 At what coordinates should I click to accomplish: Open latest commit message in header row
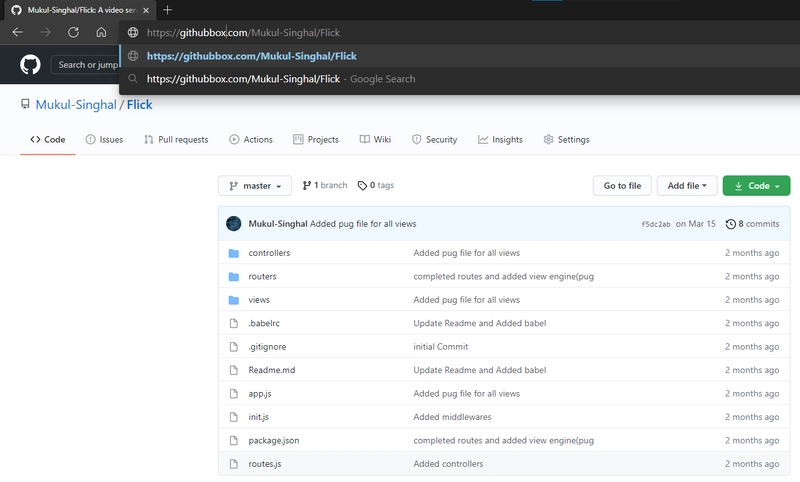tap(363, 224)
